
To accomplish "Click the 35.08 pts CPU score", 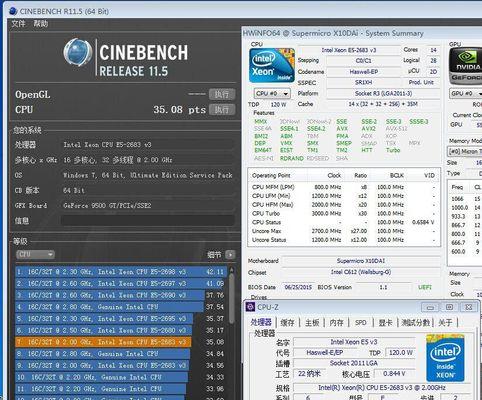I will (180, 110).
